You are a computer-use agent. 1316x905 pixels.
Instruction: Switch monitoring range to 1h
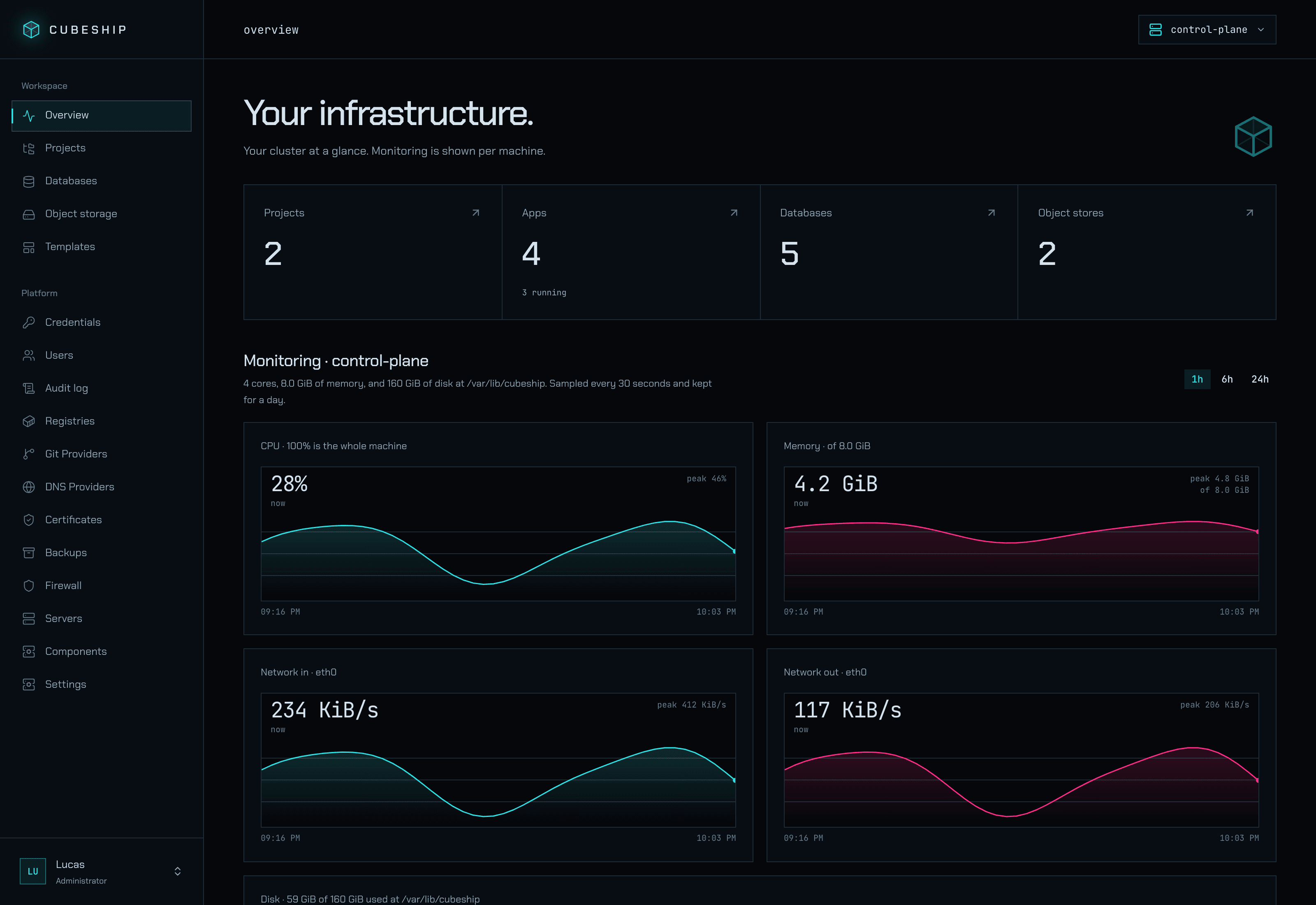click(x=1197, y=379)
